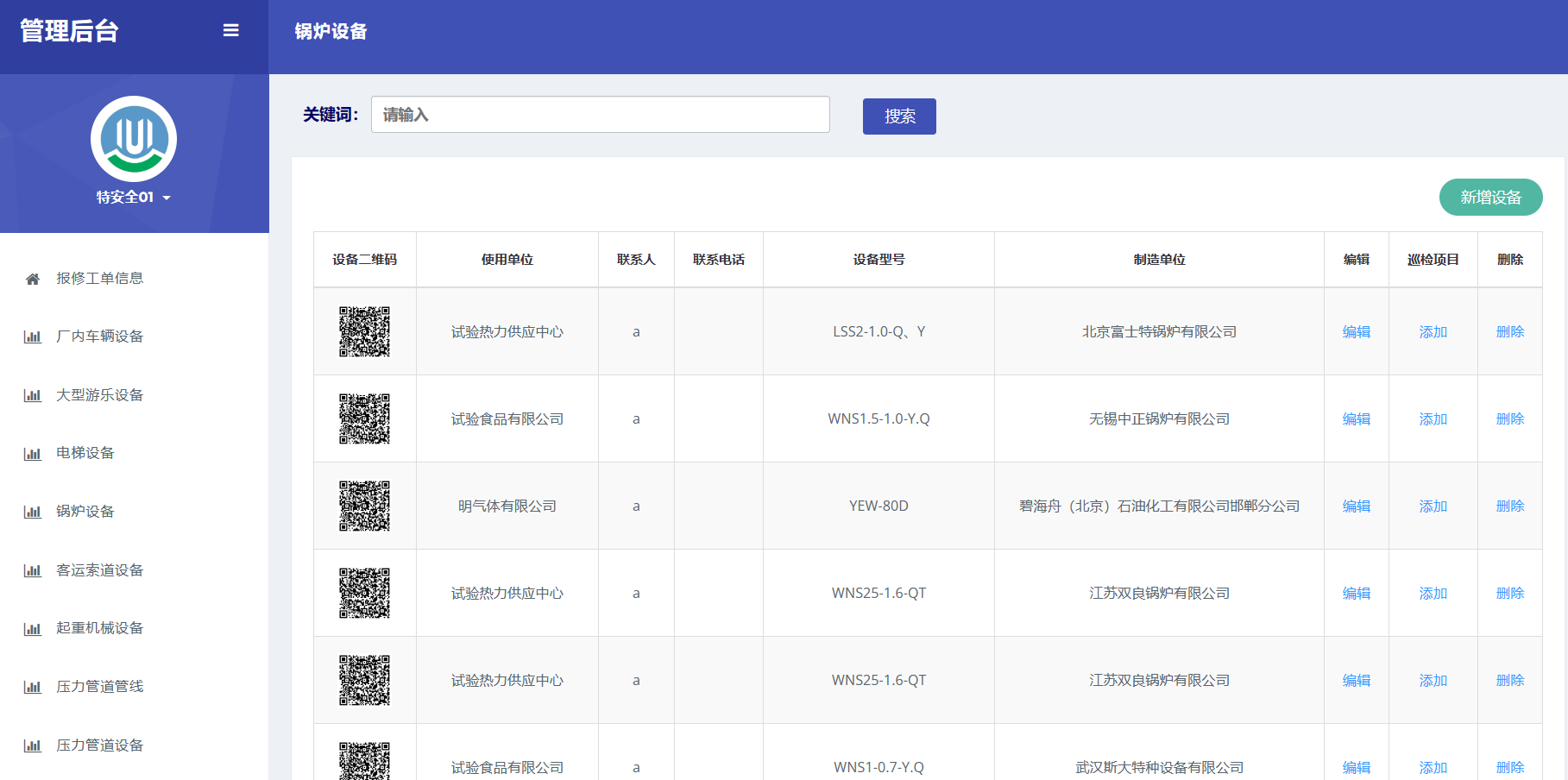Screen dimensions: 1568x780
Task: Click 删除 for WNS1-0.7-Y.Q row
Action: point(1510,767)
